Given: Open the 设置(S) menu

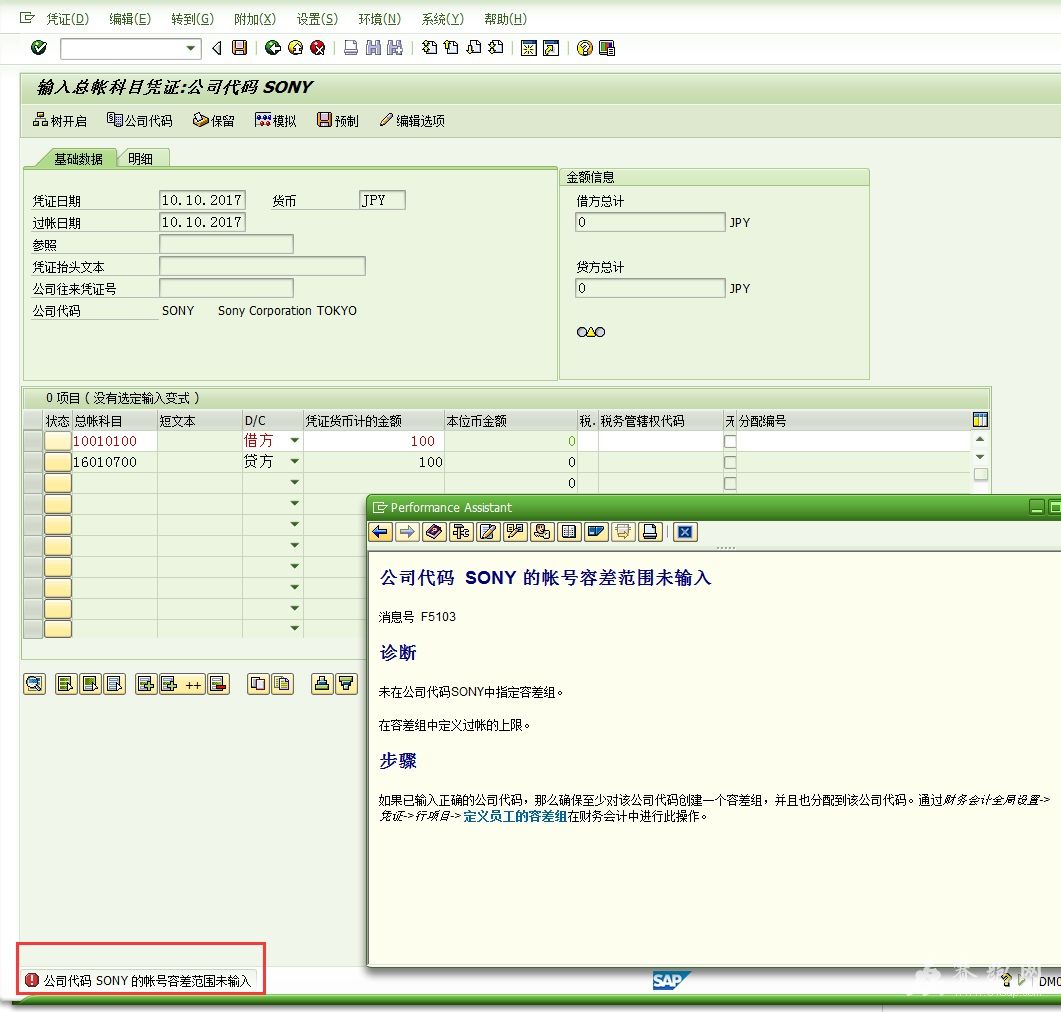Looking at the screenshot, I should tap(317, 19).
